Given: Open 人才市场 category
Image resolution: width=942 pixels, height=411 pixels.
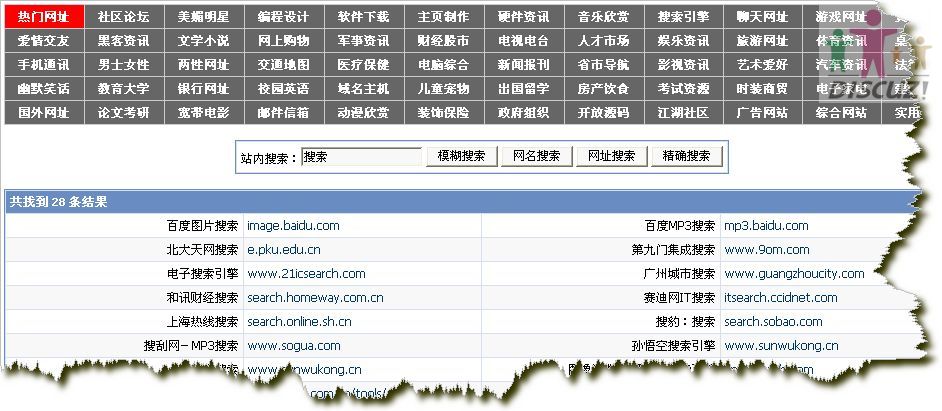Looking at the screenshot, I should 604,41.
